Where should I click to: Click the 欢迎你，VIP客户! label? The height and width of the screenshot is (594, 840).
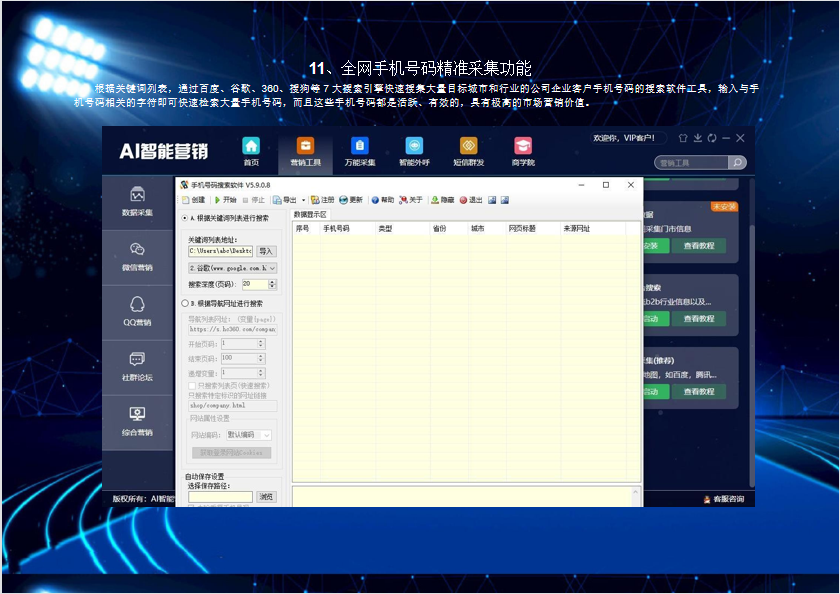[624, 138]
